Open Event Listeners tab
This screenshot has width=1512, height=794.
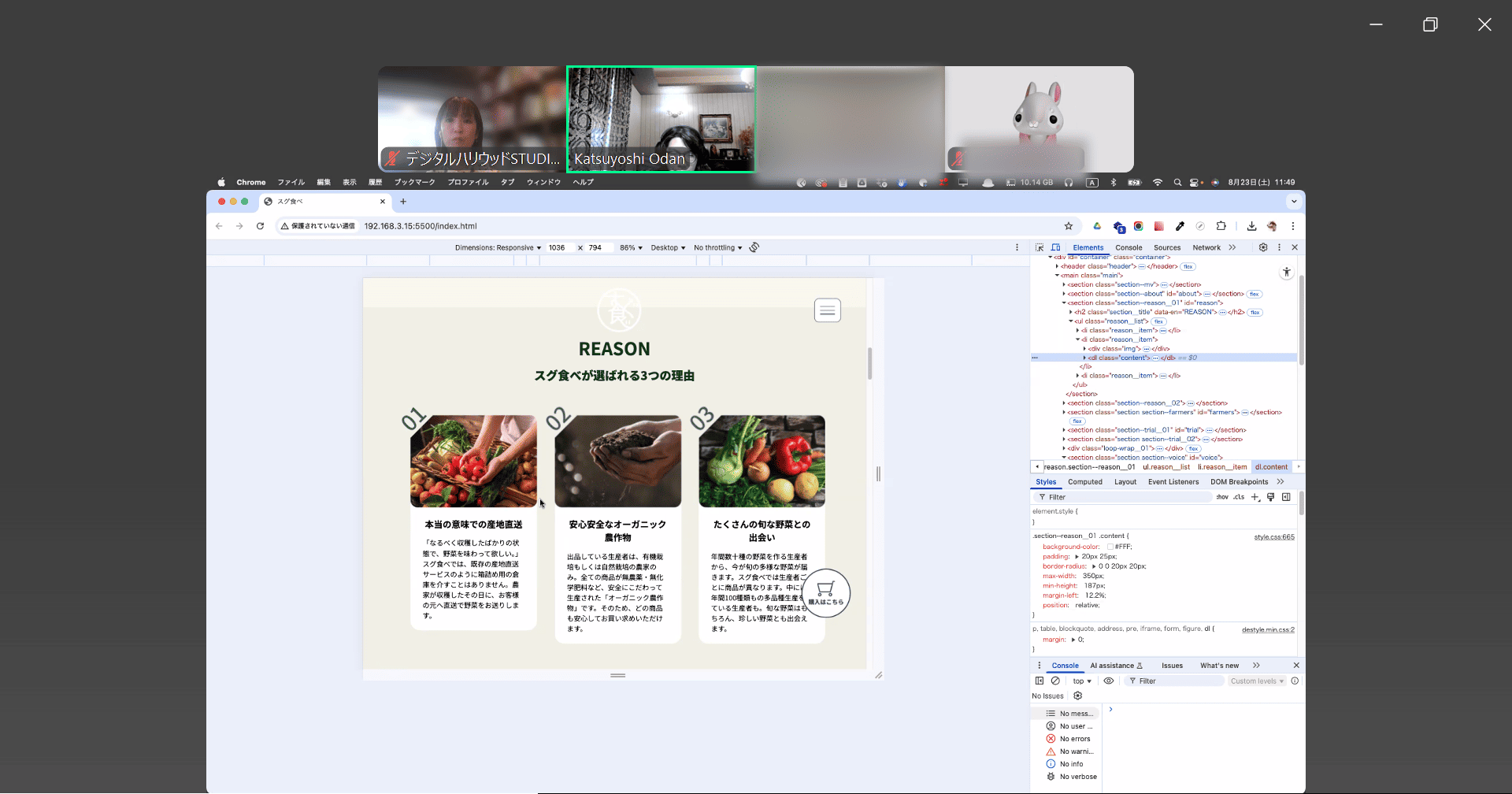[1173, 482]
